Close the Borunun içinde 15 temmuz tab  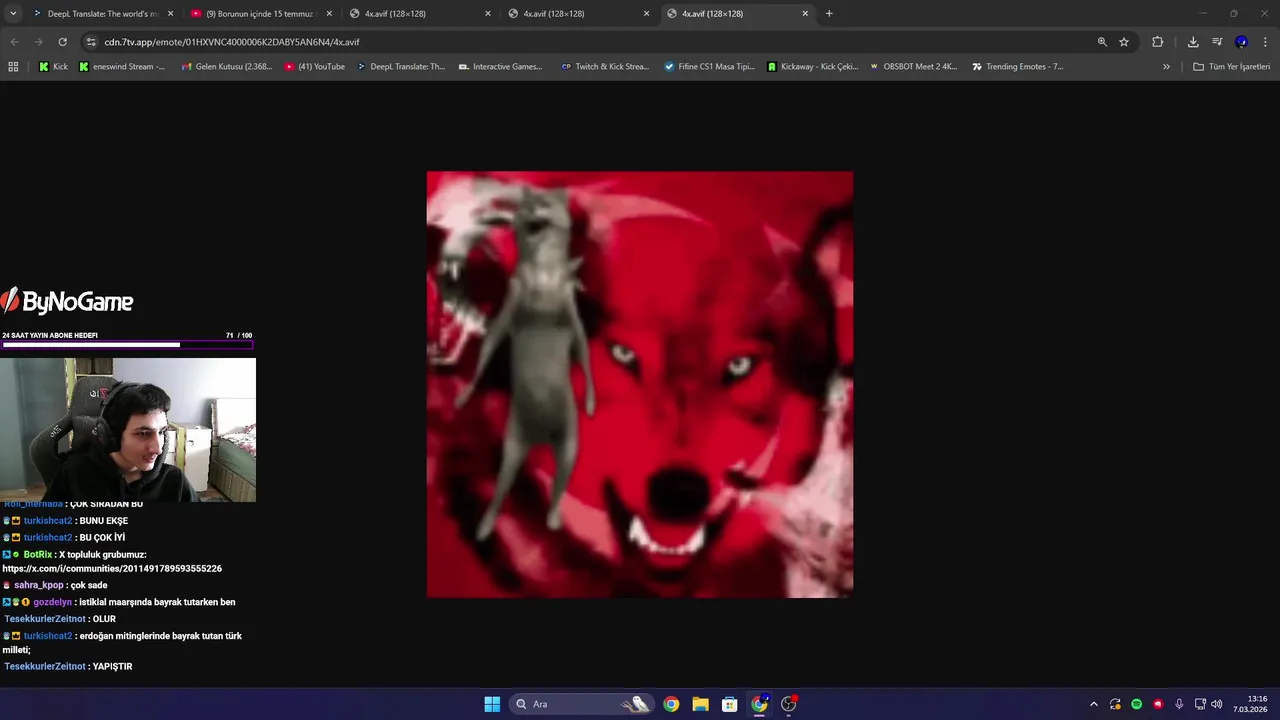[x=329, y=14]
